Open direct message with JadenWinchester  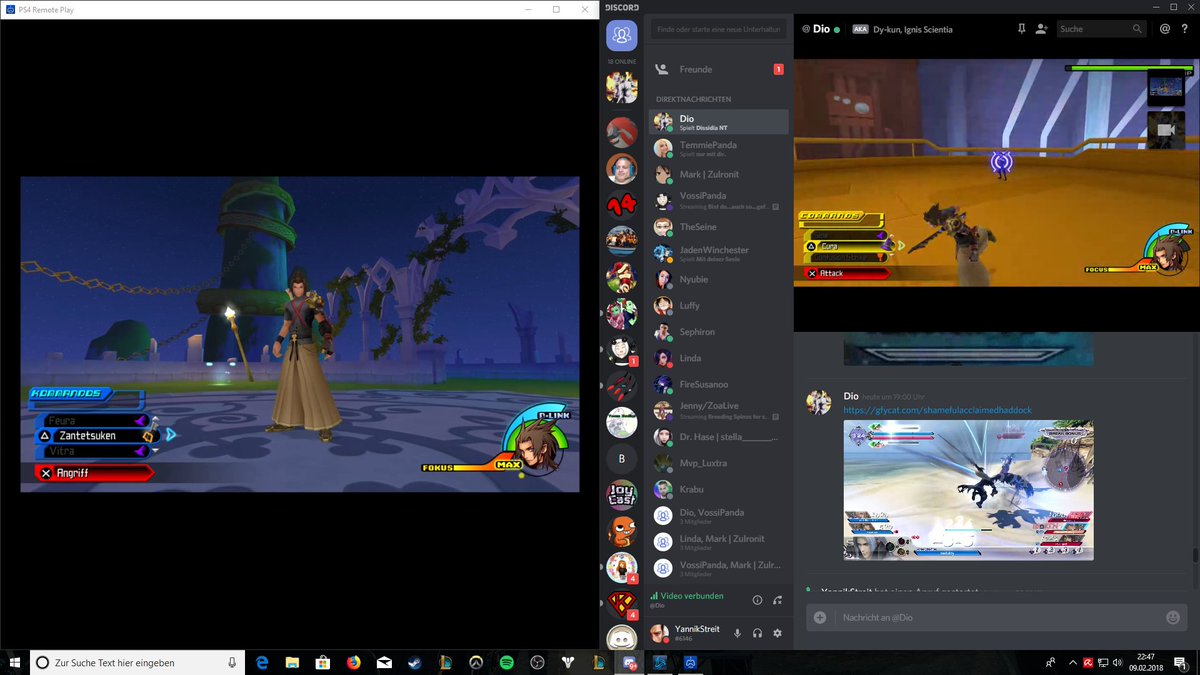coord(718,253)
